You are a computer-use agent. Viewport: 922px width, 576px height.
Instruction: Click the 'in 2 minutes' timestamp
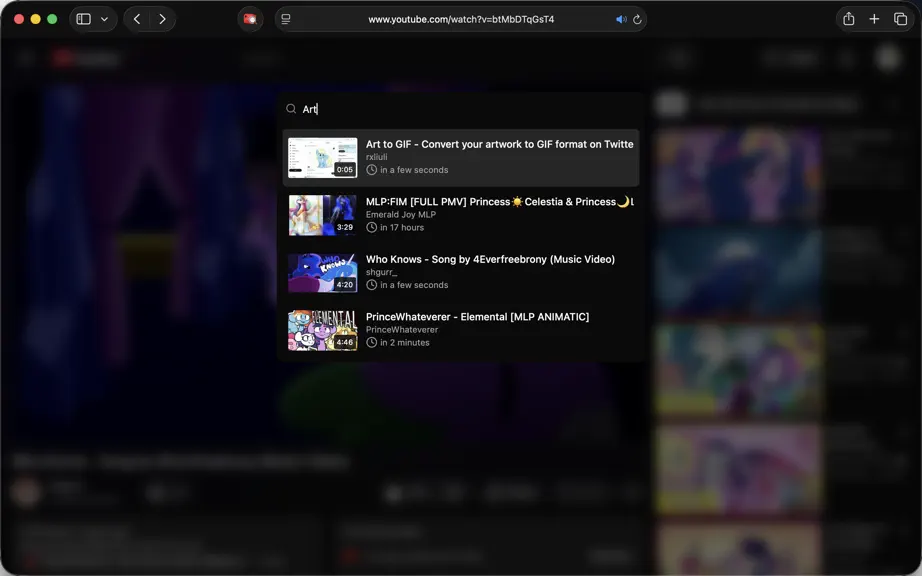pyautogui.click(x=405, y=343)
